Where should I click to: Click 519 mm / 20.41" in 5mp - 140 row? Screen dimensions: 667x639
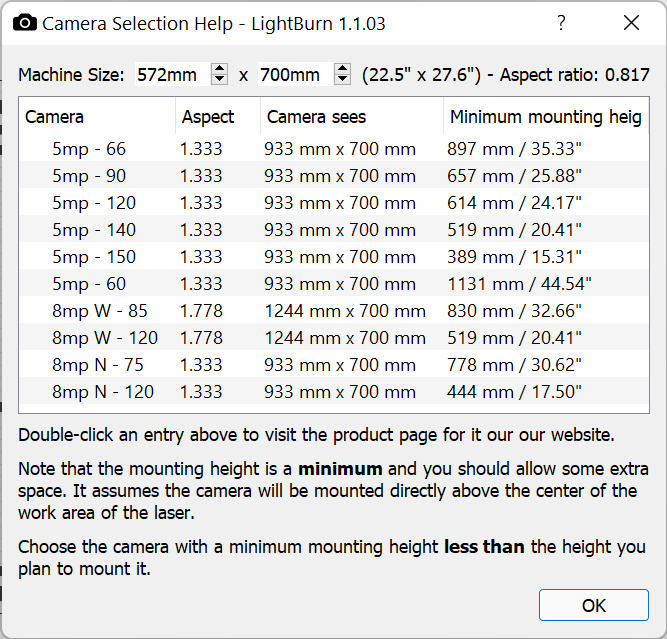pos(514,230)
